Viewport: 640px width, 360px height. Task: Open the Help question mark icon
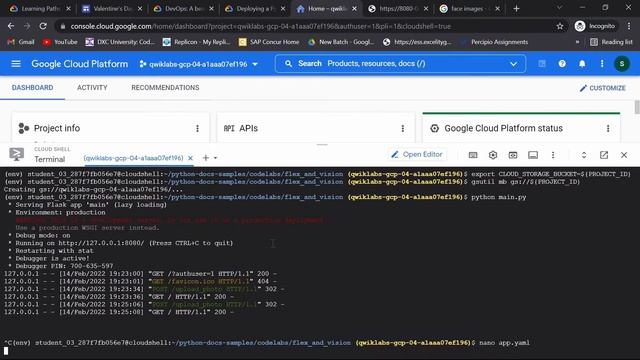(562, 64)
